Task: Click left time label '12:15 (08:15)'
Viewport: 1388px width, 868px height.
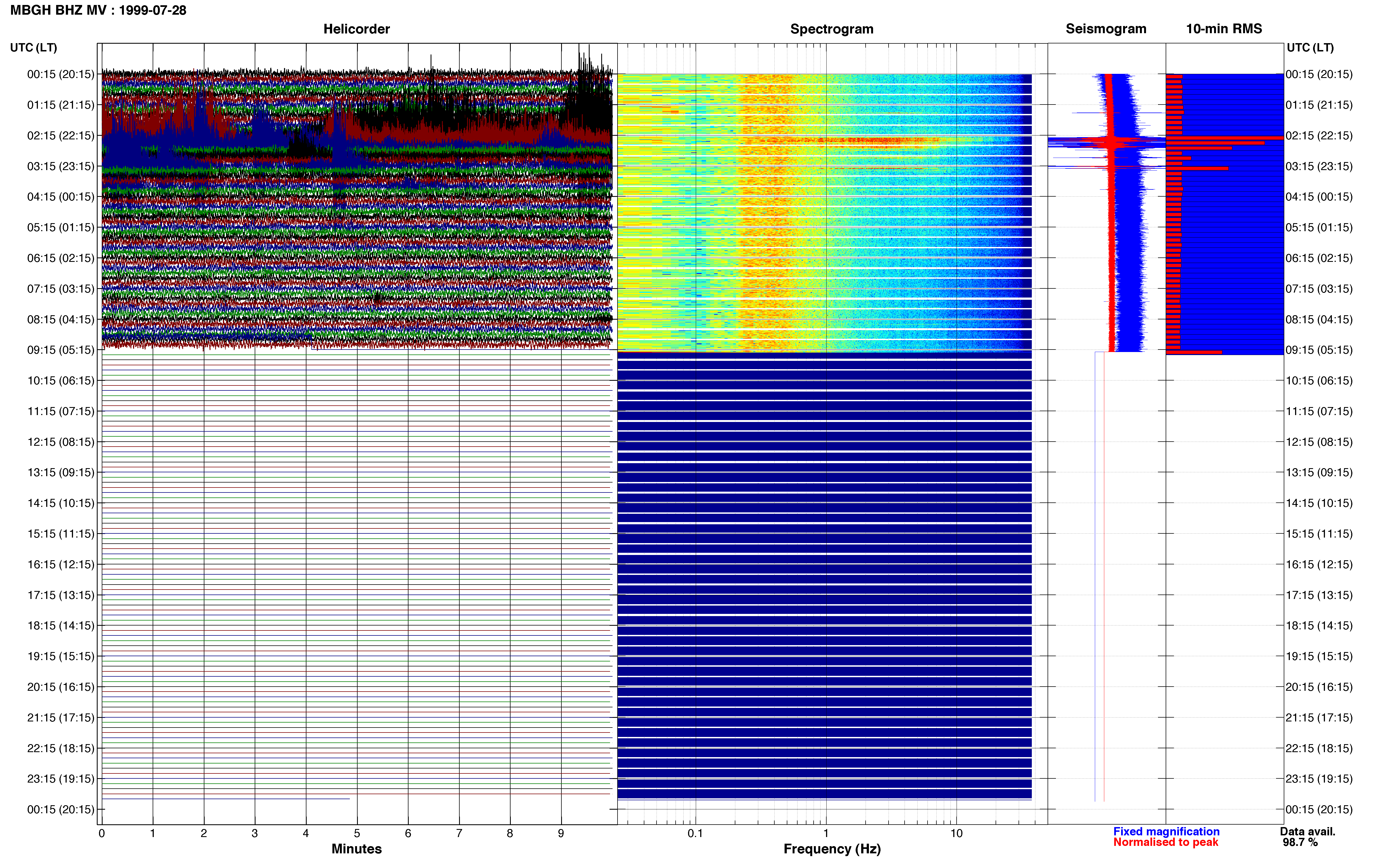Action: pos(60,442)
